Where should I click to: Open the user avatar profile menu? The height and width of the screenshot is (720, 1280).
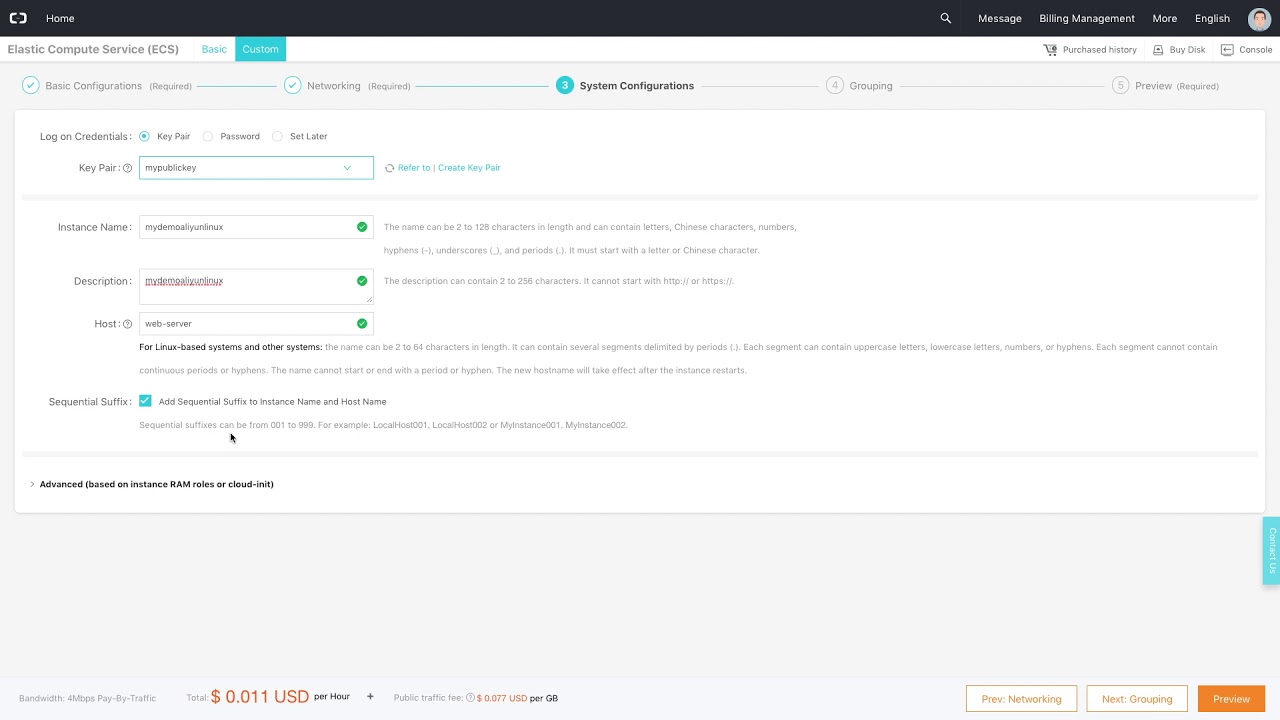(x=1260, y=18)
